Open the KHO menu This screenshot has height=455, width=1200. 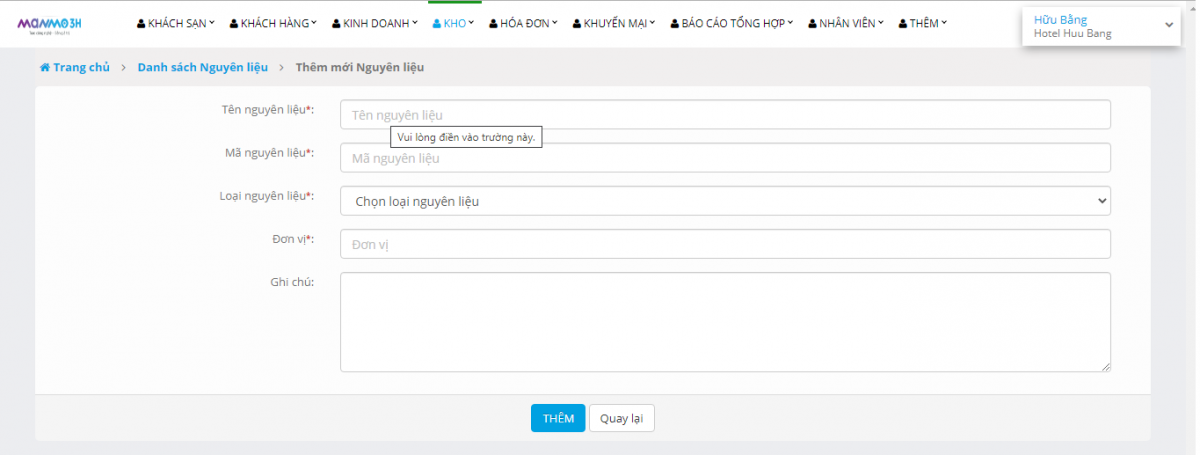point(456,23)
